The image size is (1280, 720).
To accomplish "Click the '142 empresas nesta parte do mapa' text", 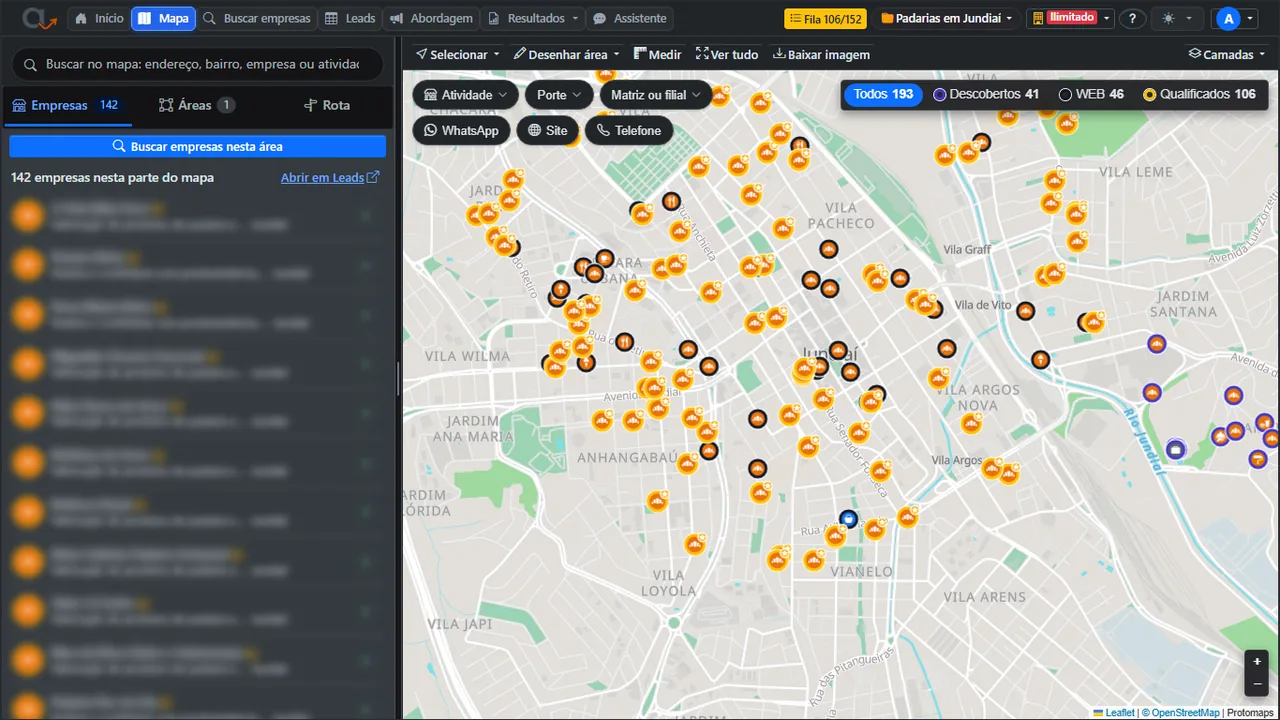I will coord(113,177).
